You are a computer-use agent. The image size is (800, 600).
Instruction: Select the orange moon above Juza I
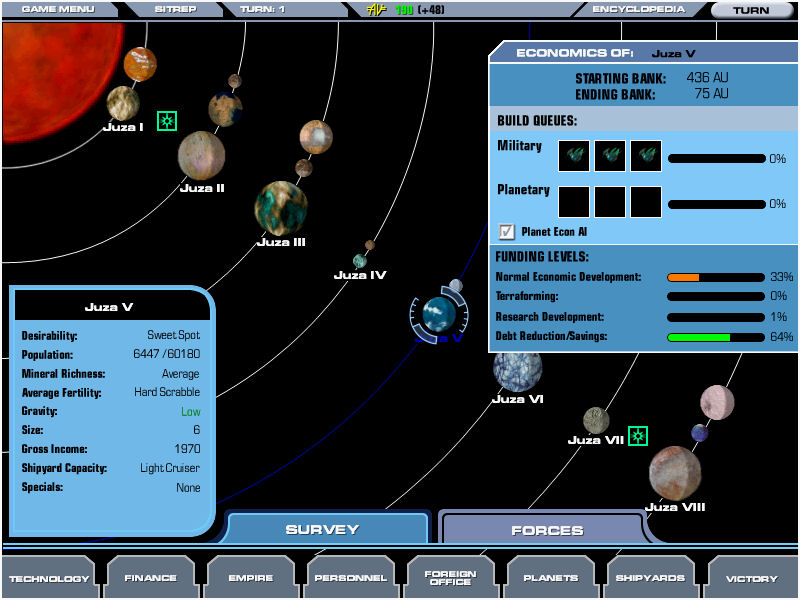pyautogui.click(x=140, y=64)
